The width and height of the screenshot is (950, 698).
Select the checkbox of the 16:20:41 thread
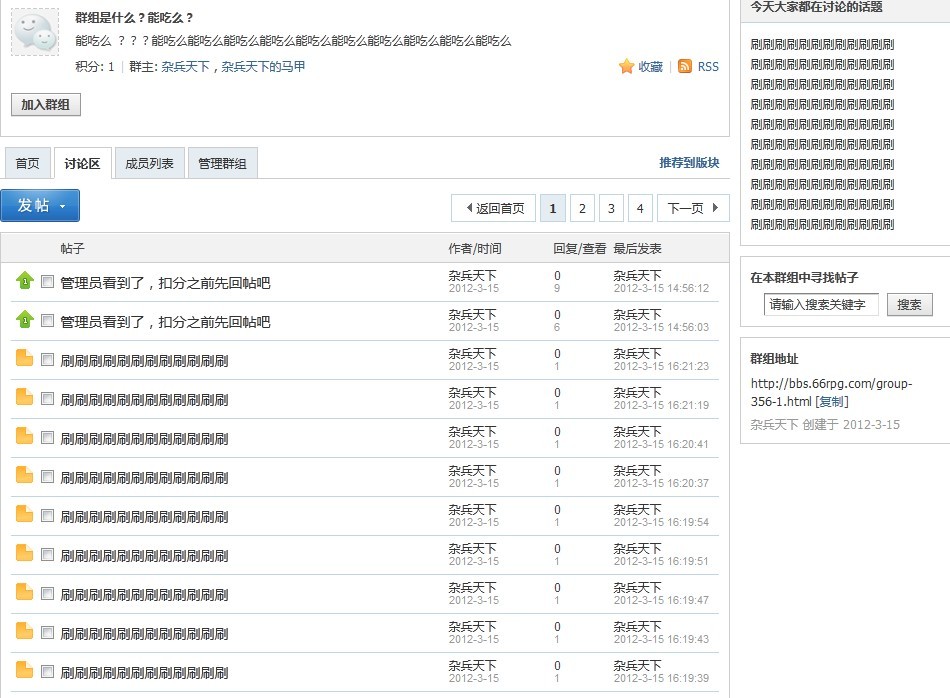click(x=47, y=437)
